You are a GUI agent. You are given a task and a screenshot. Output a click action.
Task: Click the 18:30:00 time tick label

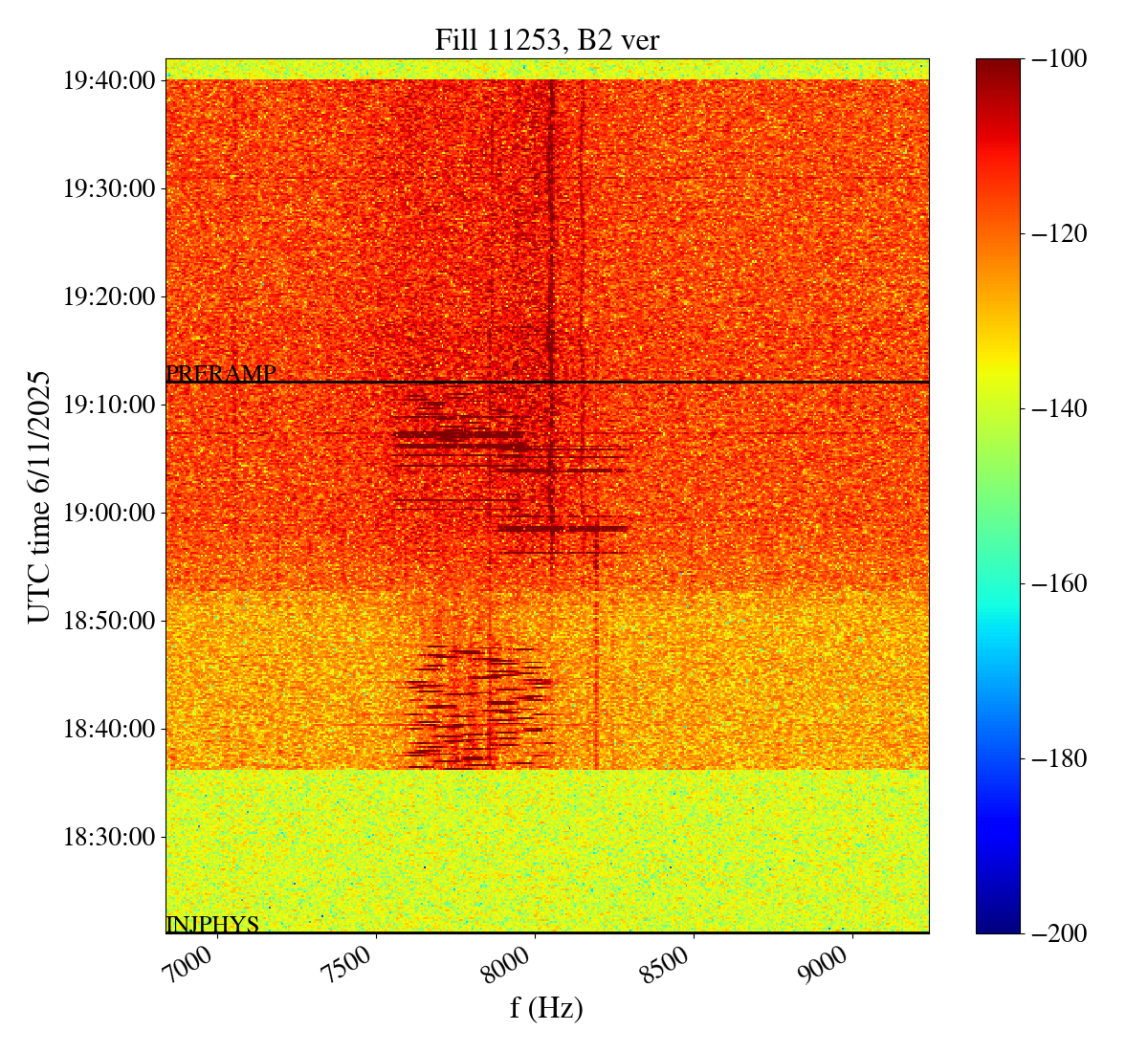point(109,837)
